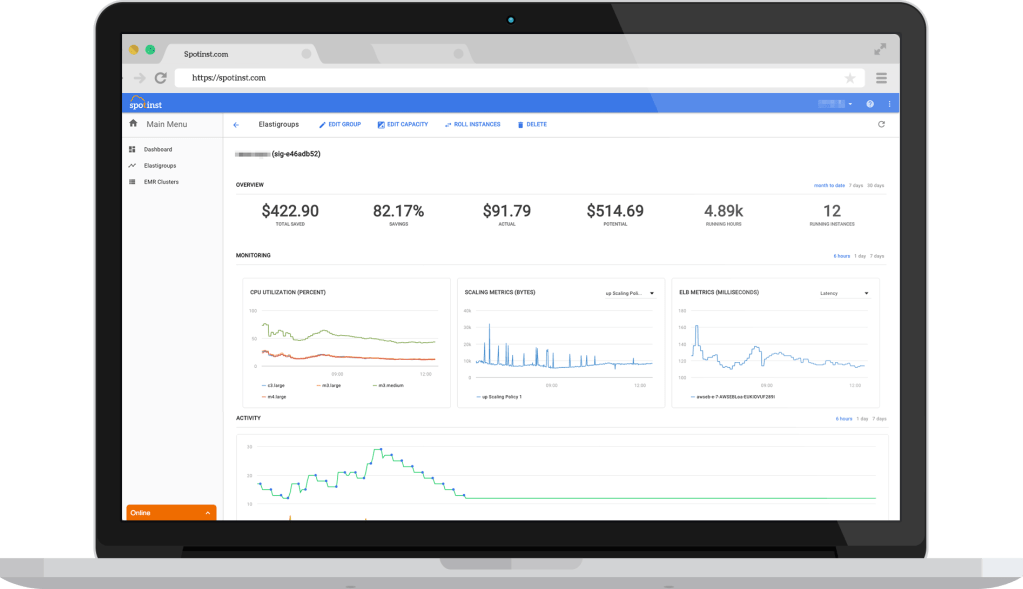Click the group ID sig-e46adb52 text

pyautogui.click(x=296, y=154)
